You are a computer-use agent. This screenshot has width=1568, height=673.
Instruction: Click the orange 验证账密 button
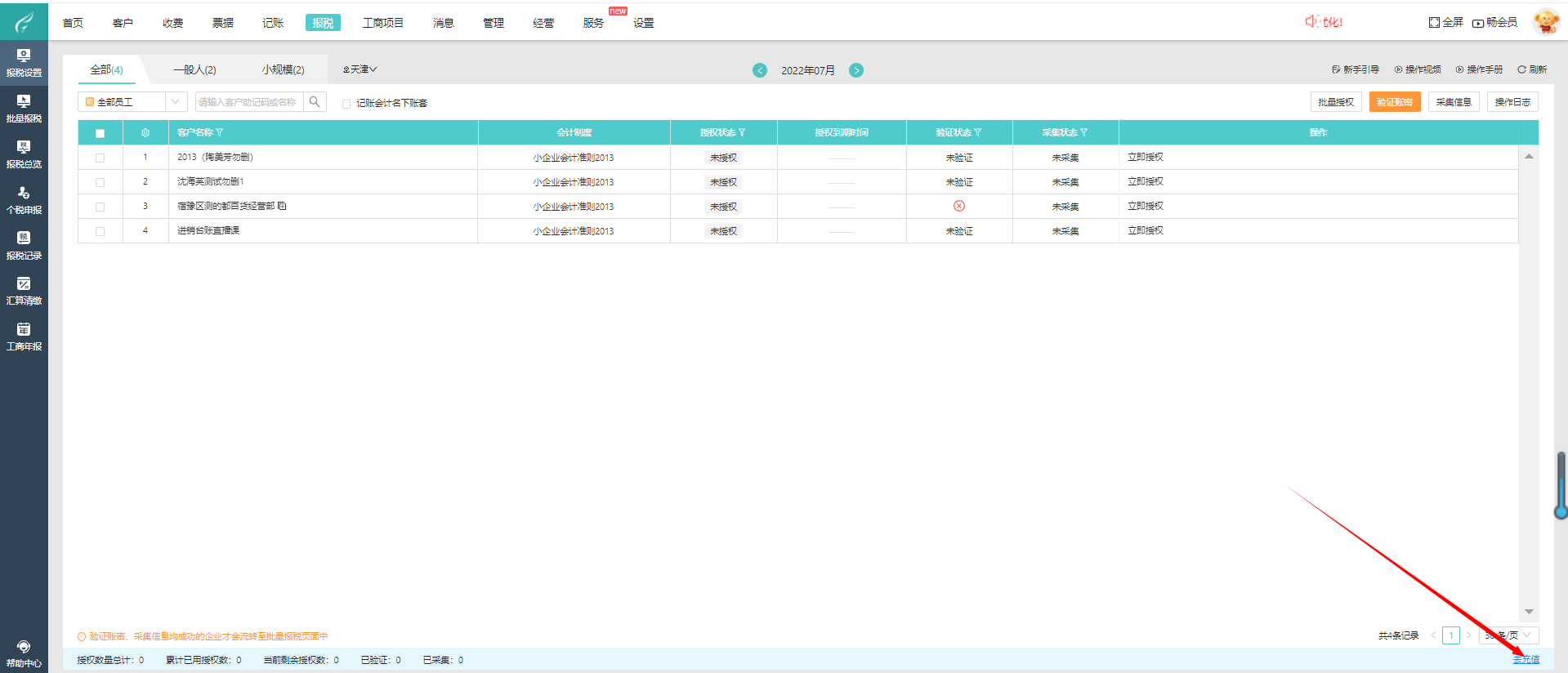pyautogui.click(x=1394, y=102)
